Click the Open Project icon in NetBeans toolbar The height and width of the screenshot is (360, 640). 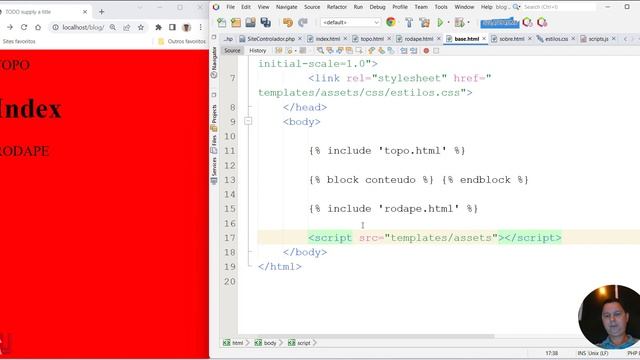[x=251, y=22]
